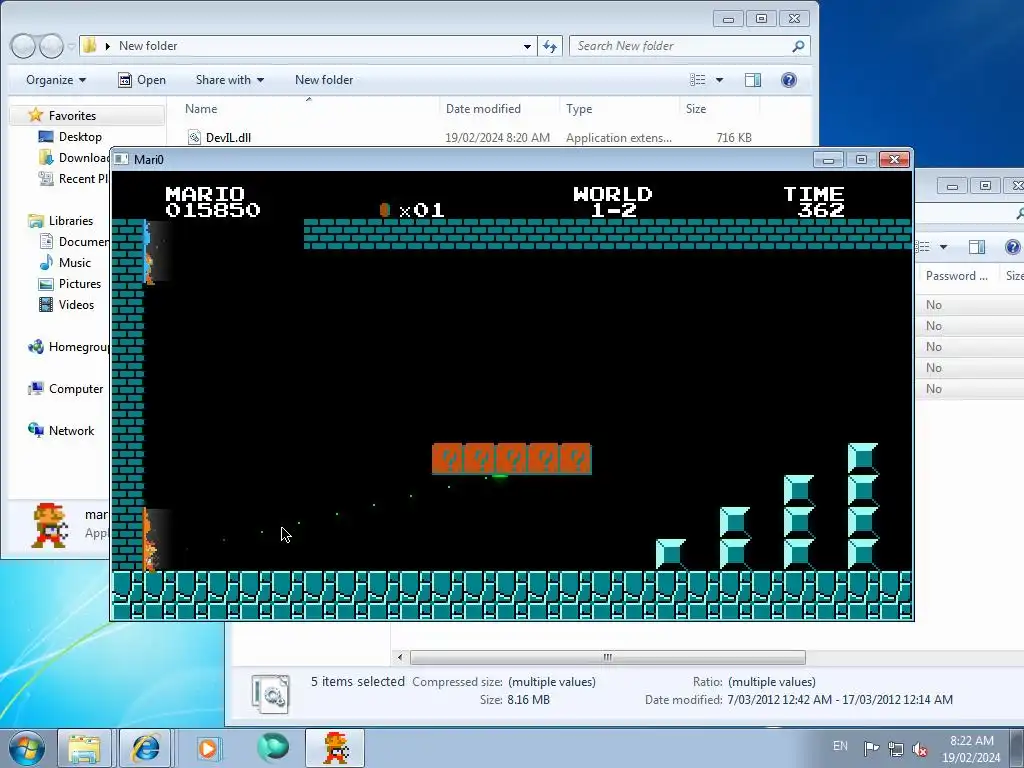Sort files by the Type column header
Screen dimensions: 1024x768
coord(579,109)
